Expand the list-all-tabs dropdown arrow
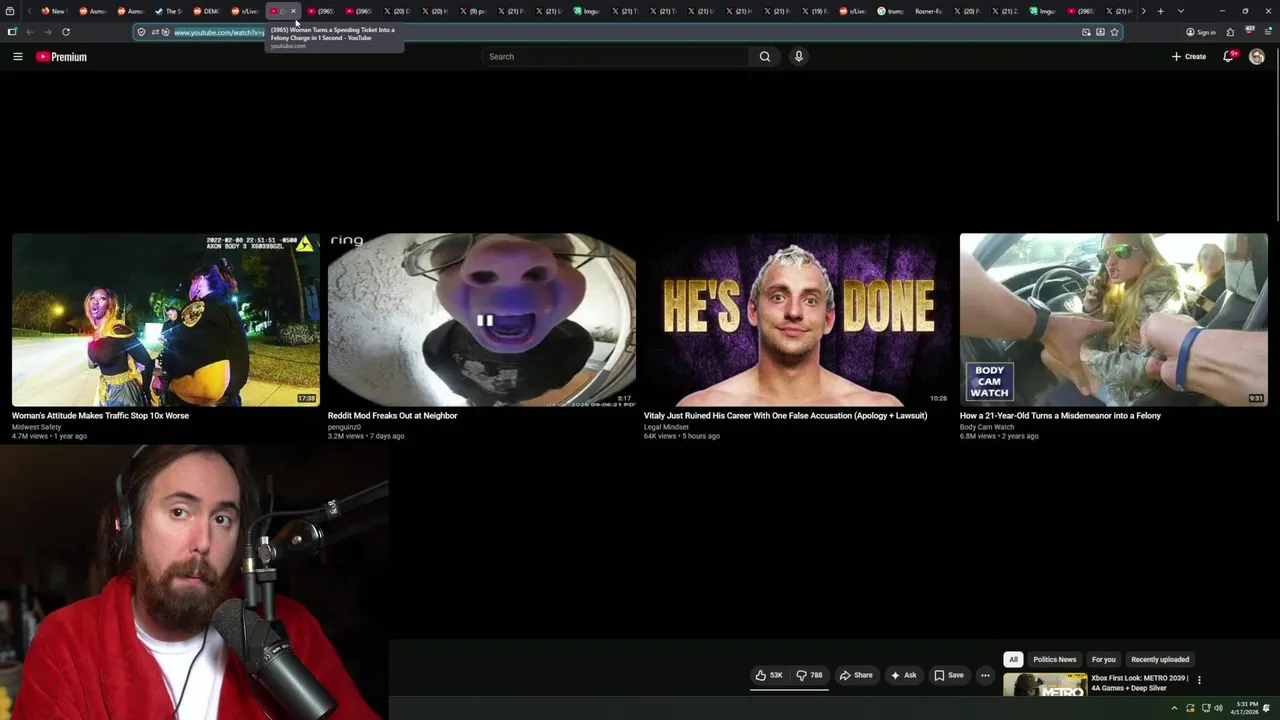 pyautogui.click(x=1180, y=11)
